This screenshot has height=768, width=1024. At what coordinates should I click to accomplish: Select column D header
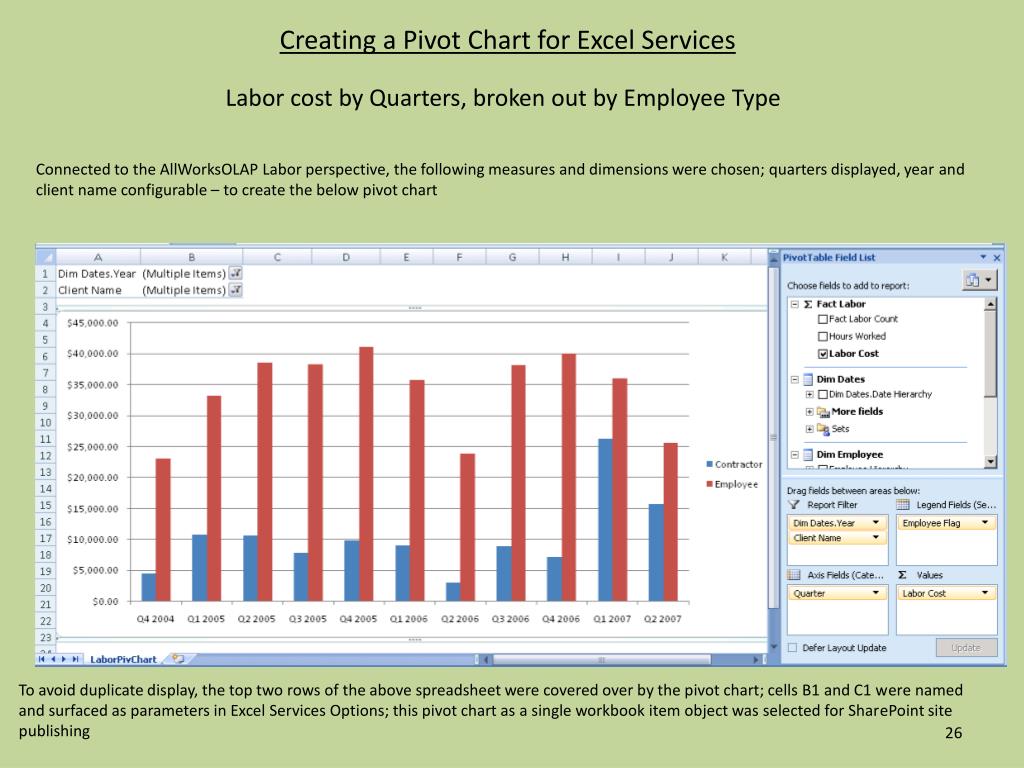(x=346, y=257)
